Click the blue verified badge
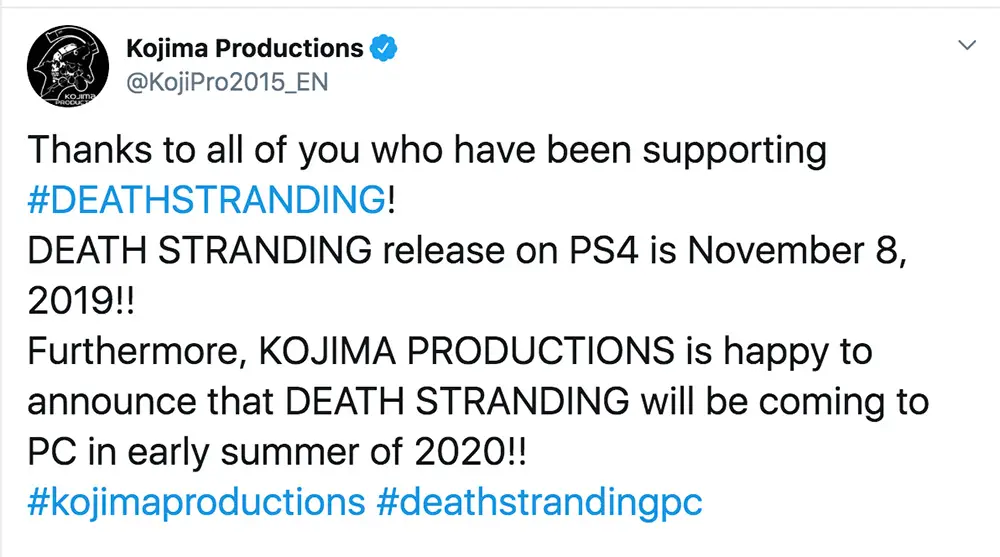The image size is (1000, 557). pyautogui.click(x=385, y=47)
